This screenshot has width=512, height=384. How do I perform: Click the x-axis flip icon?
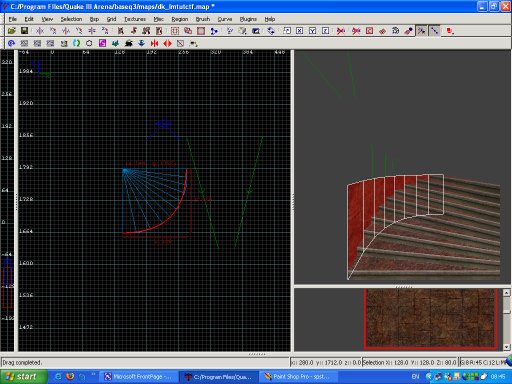tap(40, 31)
